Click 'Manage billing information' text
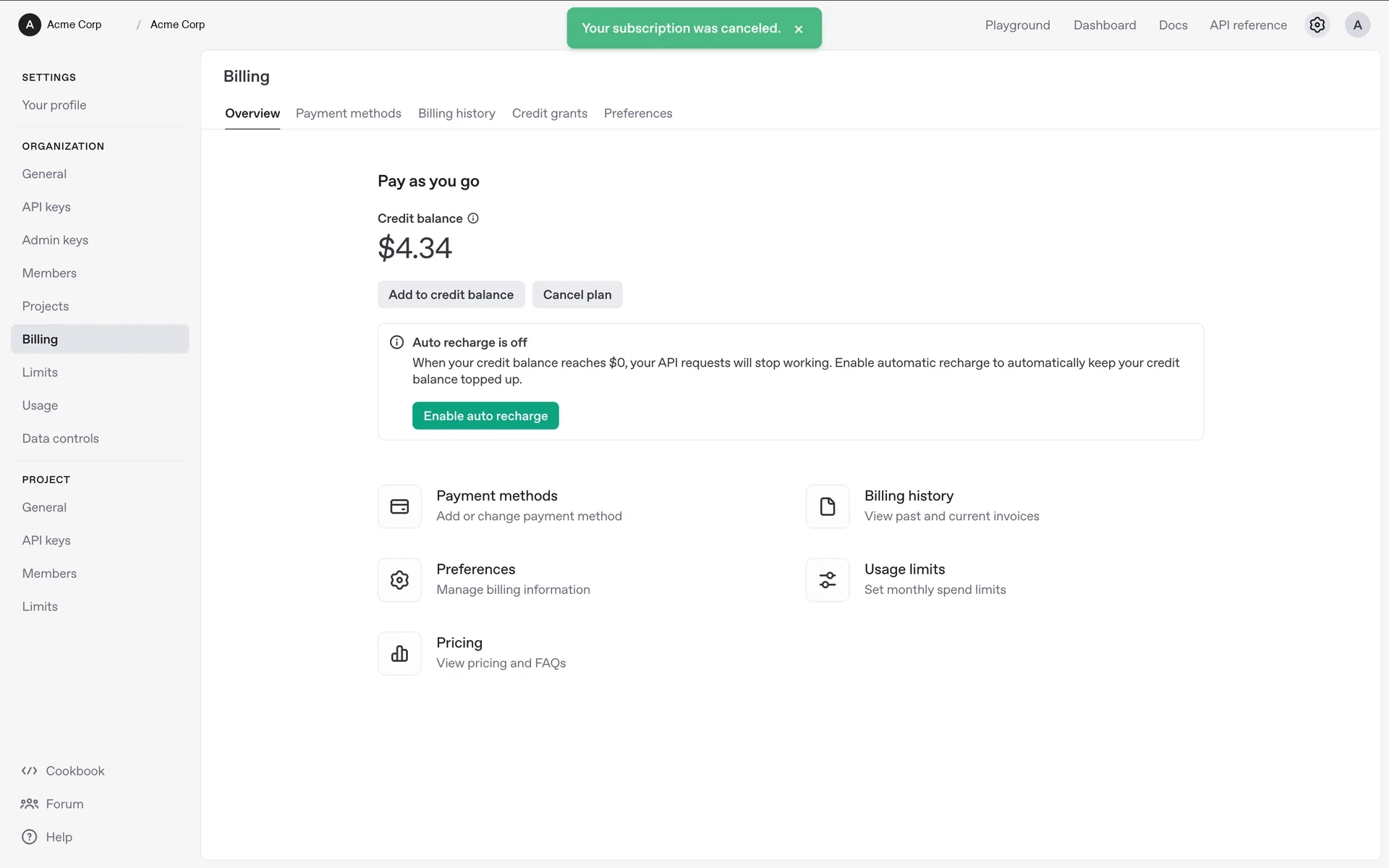 pos(513,590)
